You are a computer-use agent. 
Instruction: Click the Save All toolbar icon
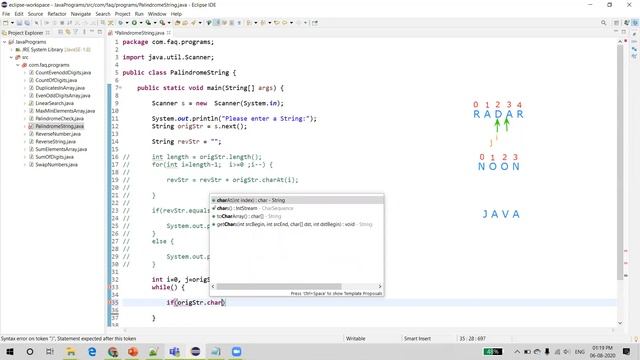tap(27, 23)
